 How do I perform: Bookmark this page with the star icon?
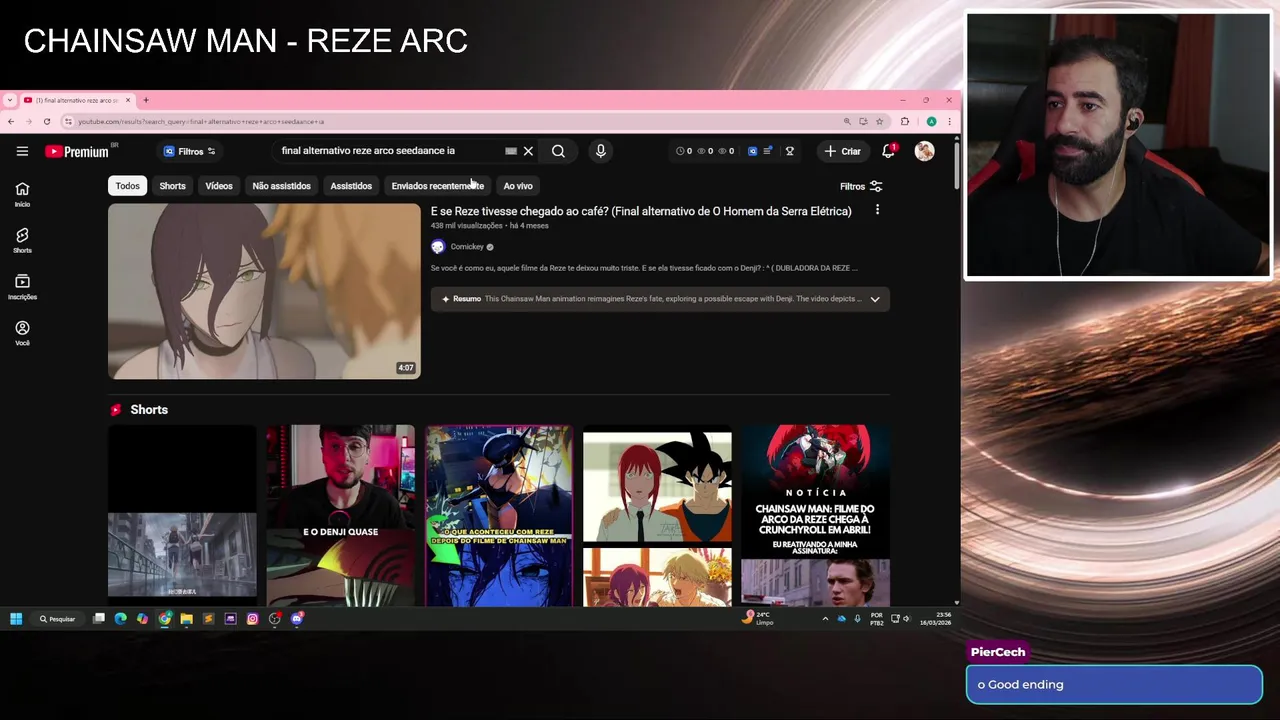(879, 121)
